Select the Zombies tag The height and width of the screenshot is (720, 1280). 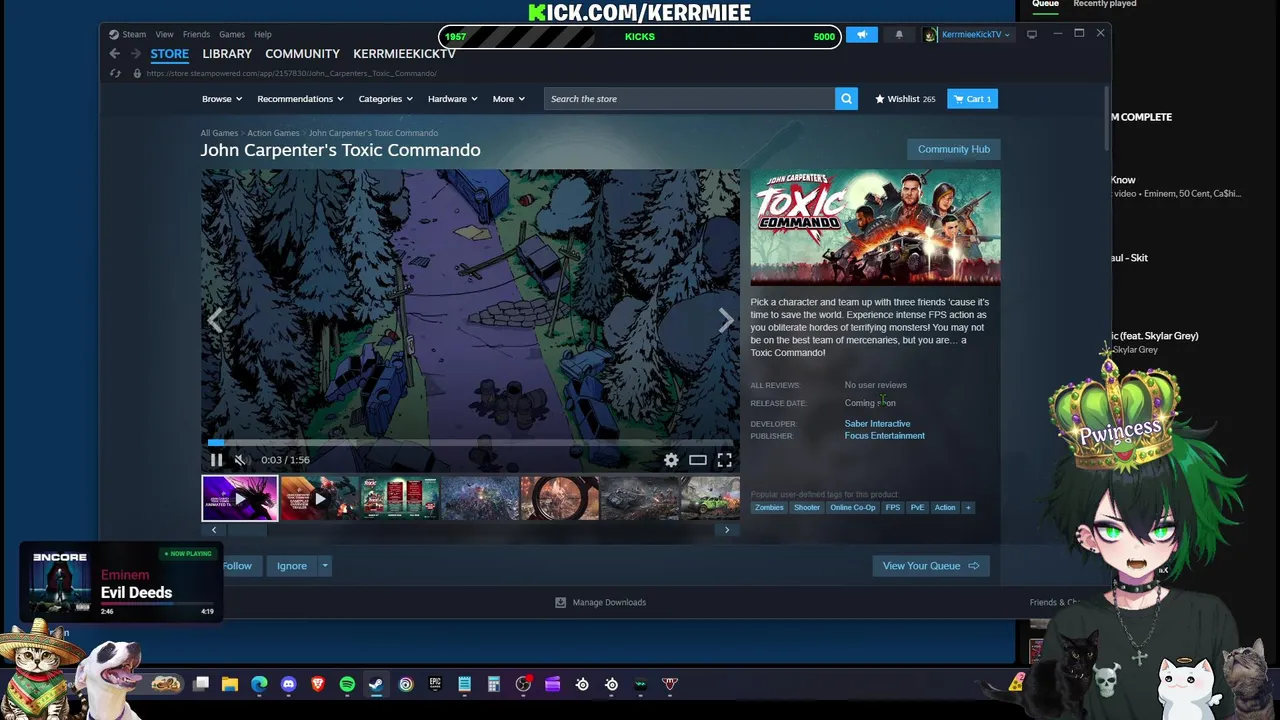[x=769, y=507]
